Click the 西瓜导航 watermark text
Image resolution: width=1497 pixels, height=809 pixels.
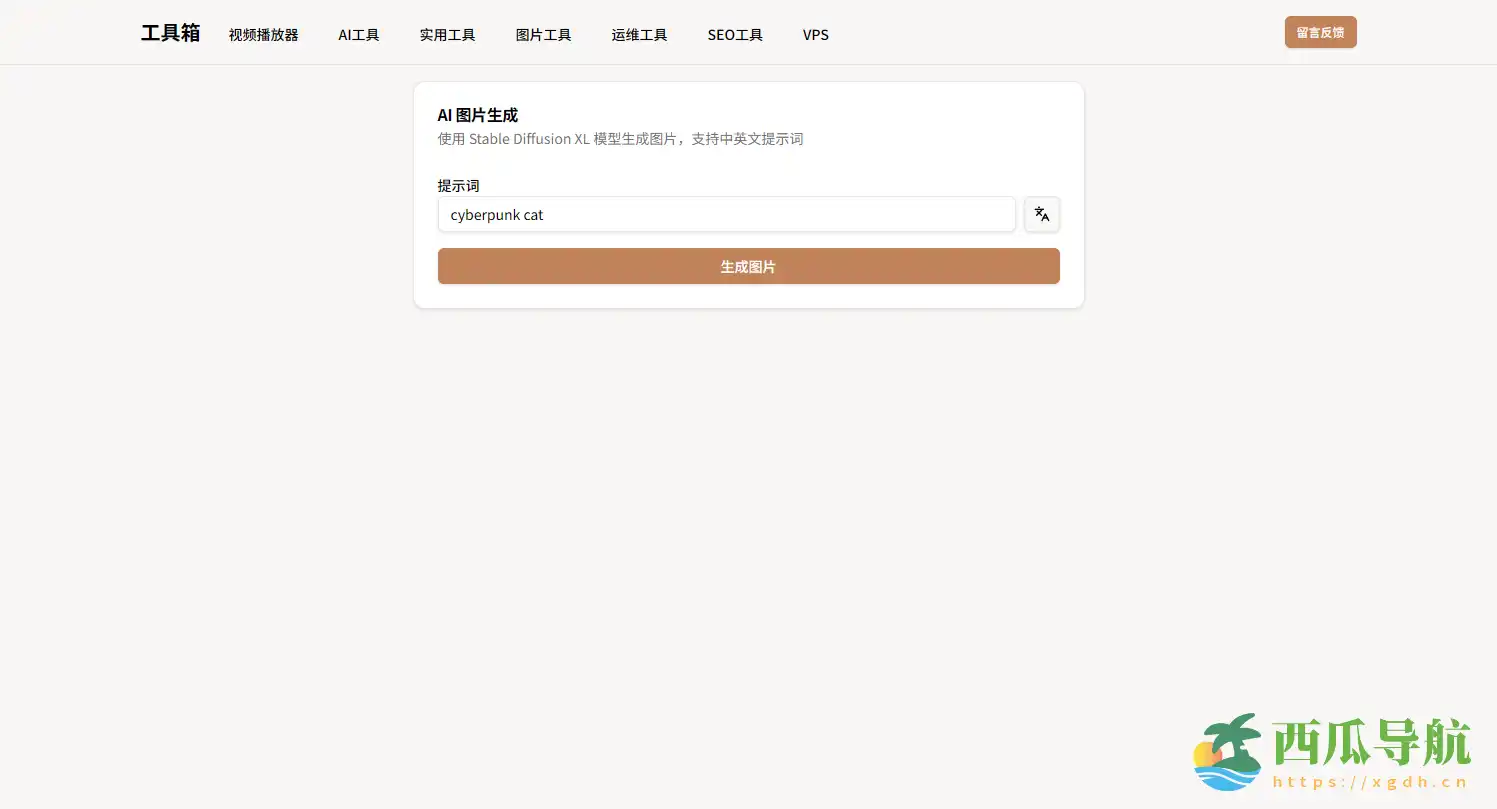click(1371, 743)
